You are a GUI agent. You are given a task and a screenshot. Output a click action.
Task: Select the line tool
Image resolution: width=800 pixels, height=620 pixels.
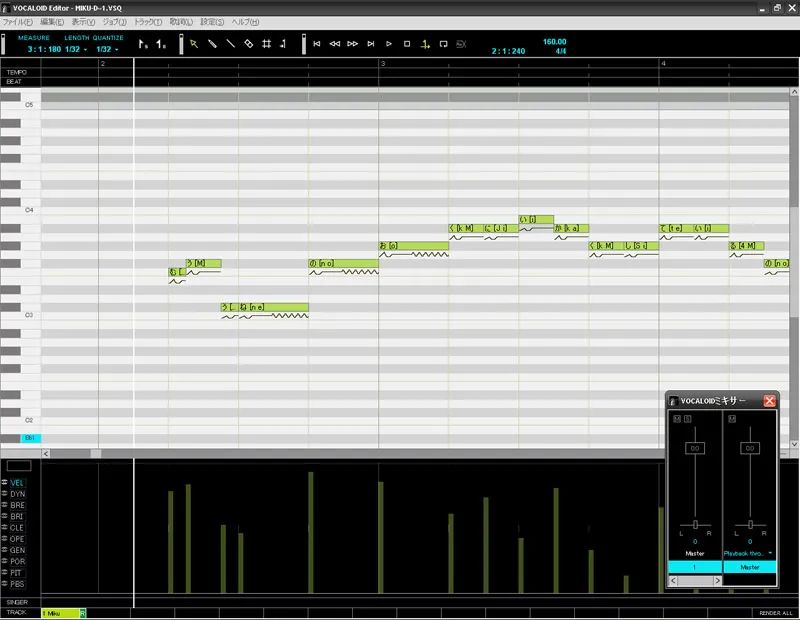(231, 44)
